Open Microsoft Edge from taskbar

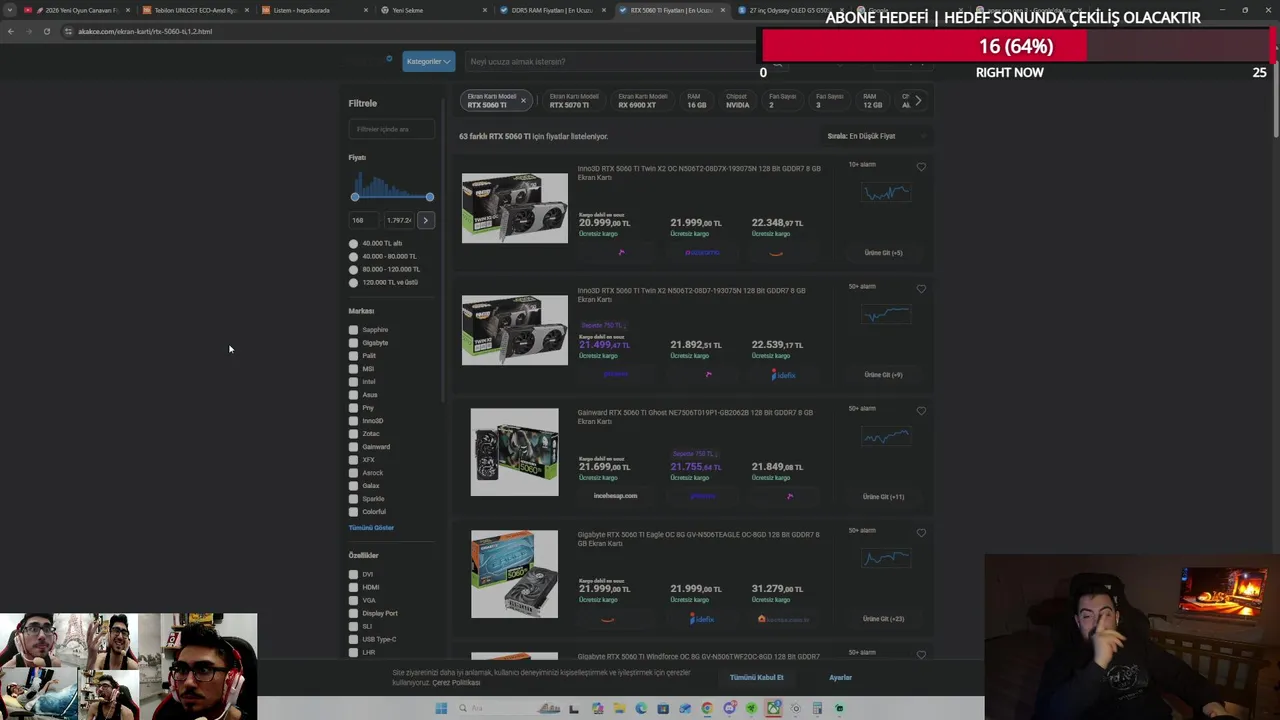641,708
